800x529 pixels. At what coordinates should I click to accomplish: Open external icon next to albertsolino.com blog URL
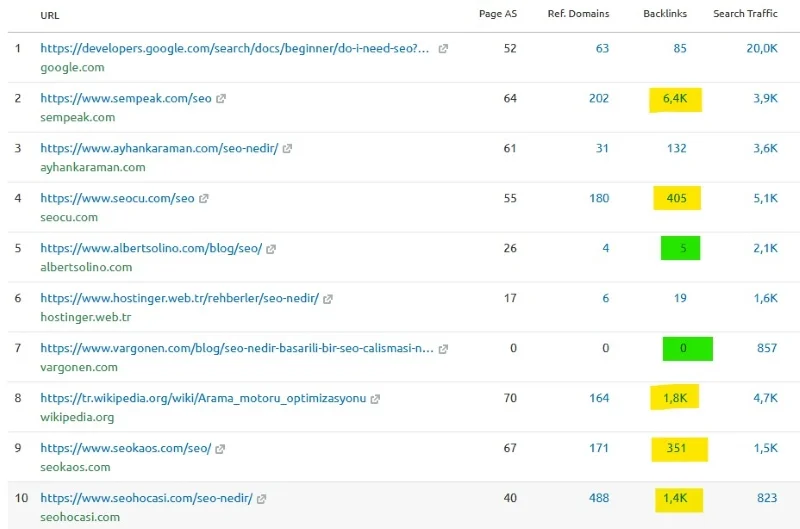(x=271, y=249)
